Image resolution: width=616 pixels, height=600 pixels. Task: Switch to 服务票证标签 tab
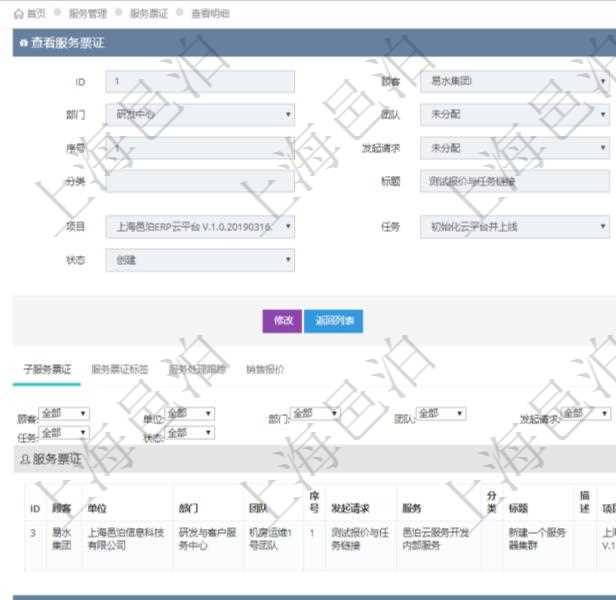pyautogui.click(x=119, y=369)
